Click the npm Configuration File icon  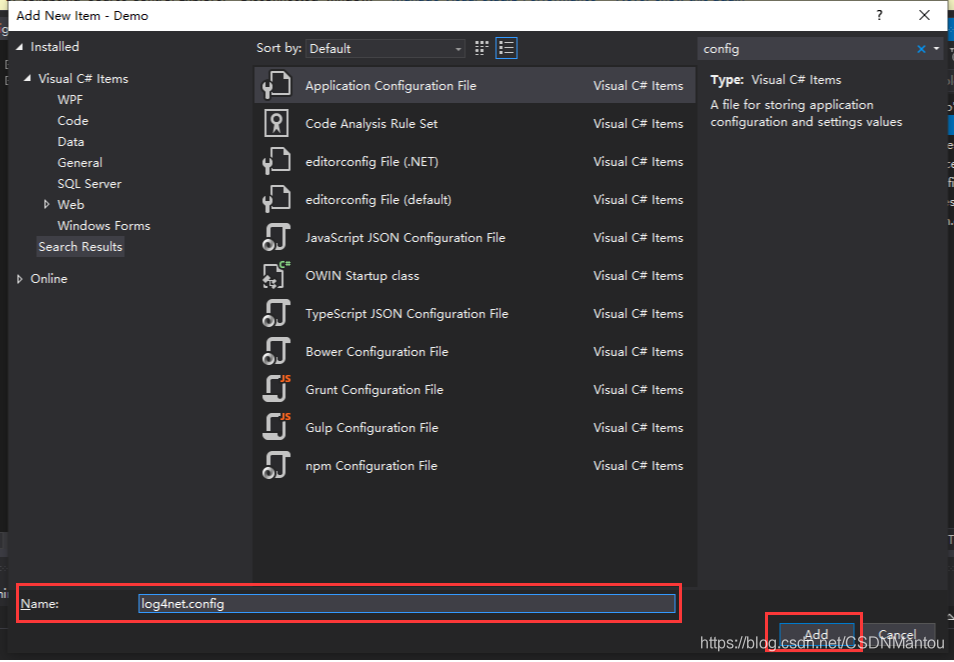pyautogui.click(x=276, y=465)
